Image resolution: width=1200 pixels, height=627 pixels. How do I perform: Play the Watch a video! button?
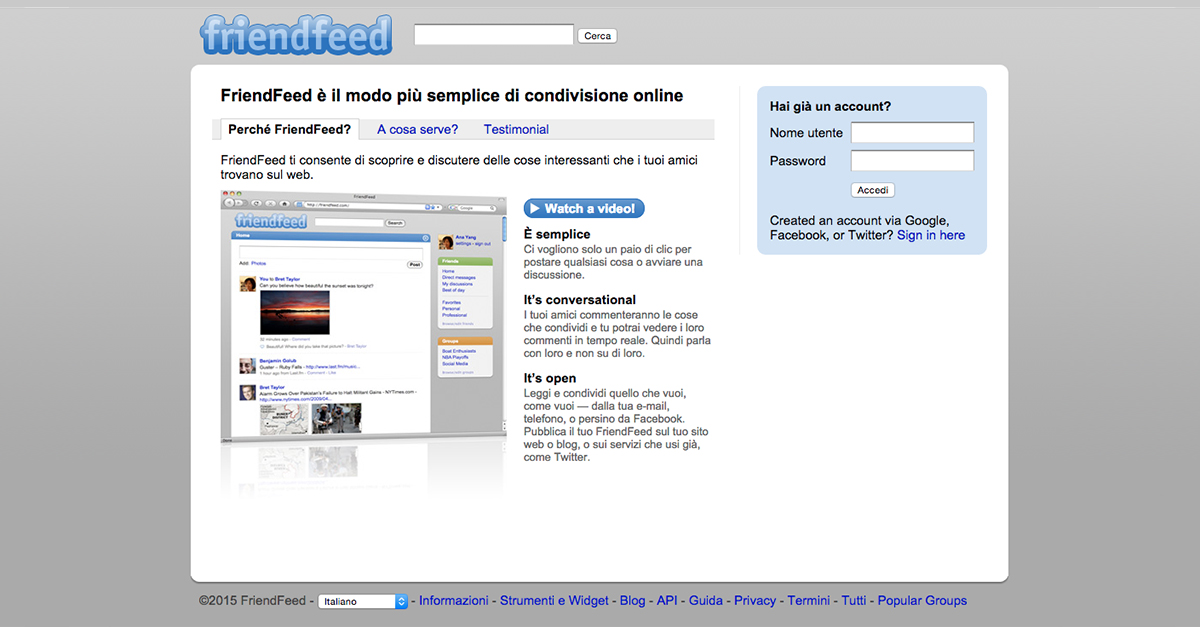click(x=584, y=208)
